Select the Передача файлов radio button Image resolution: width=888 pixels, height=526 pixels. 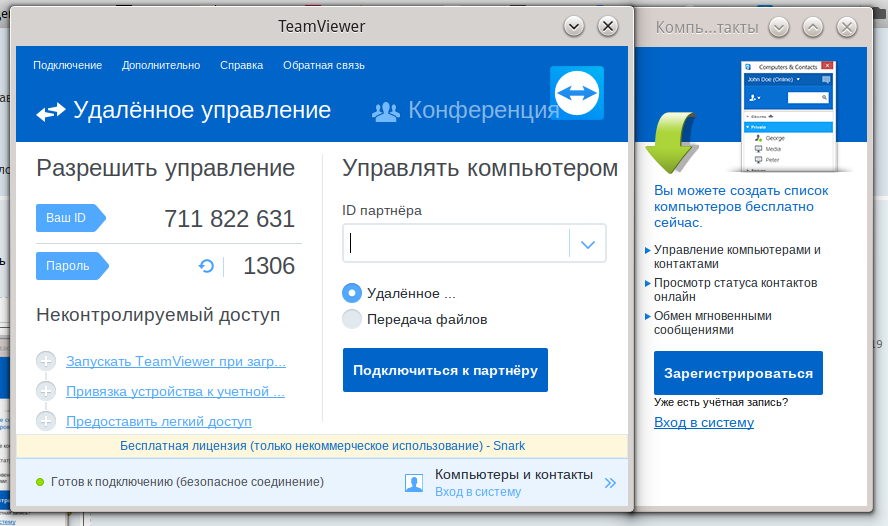[x=352, y=319]
